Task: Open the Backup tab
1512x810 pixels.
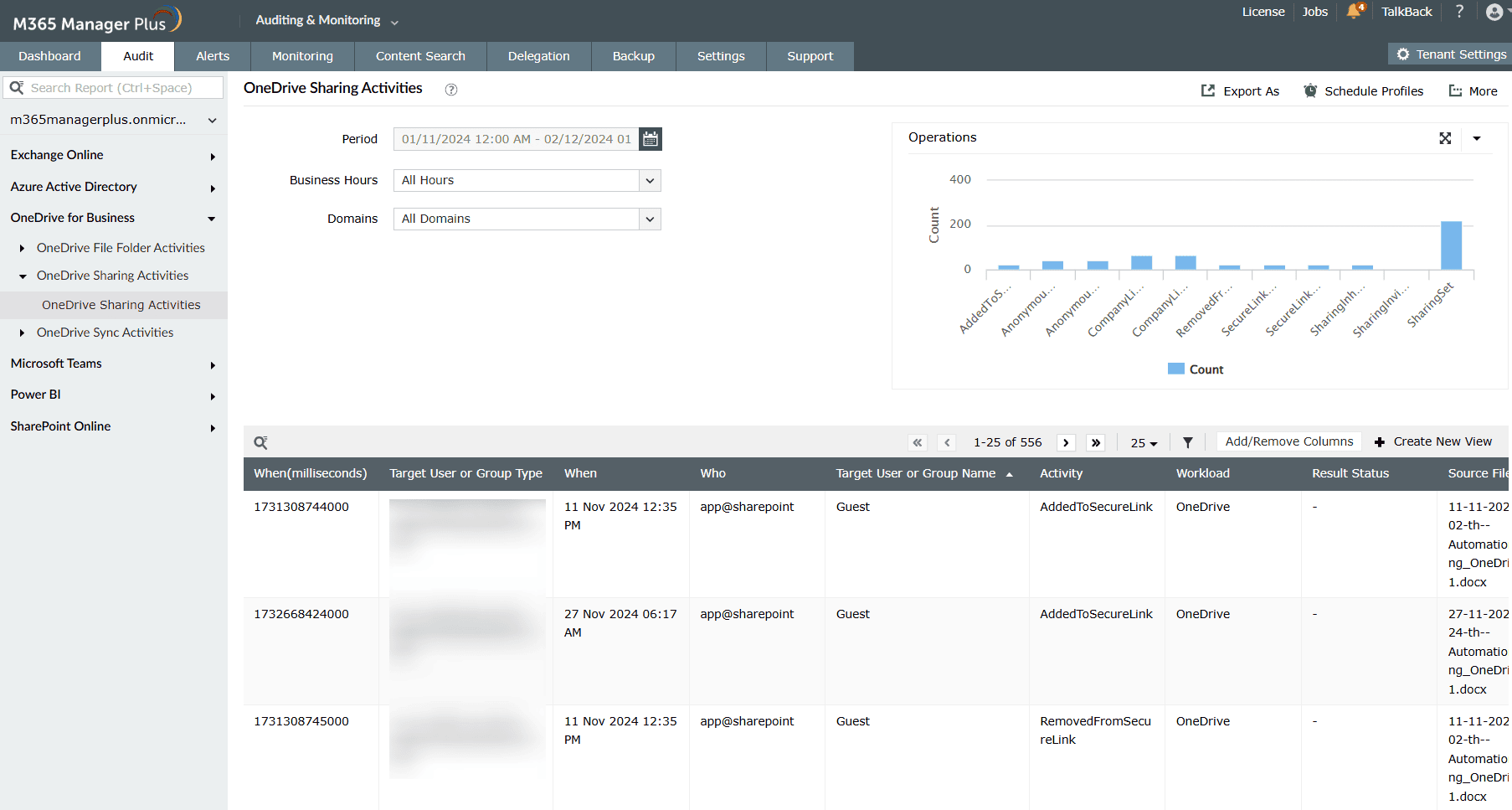Action: click(634, 56)
